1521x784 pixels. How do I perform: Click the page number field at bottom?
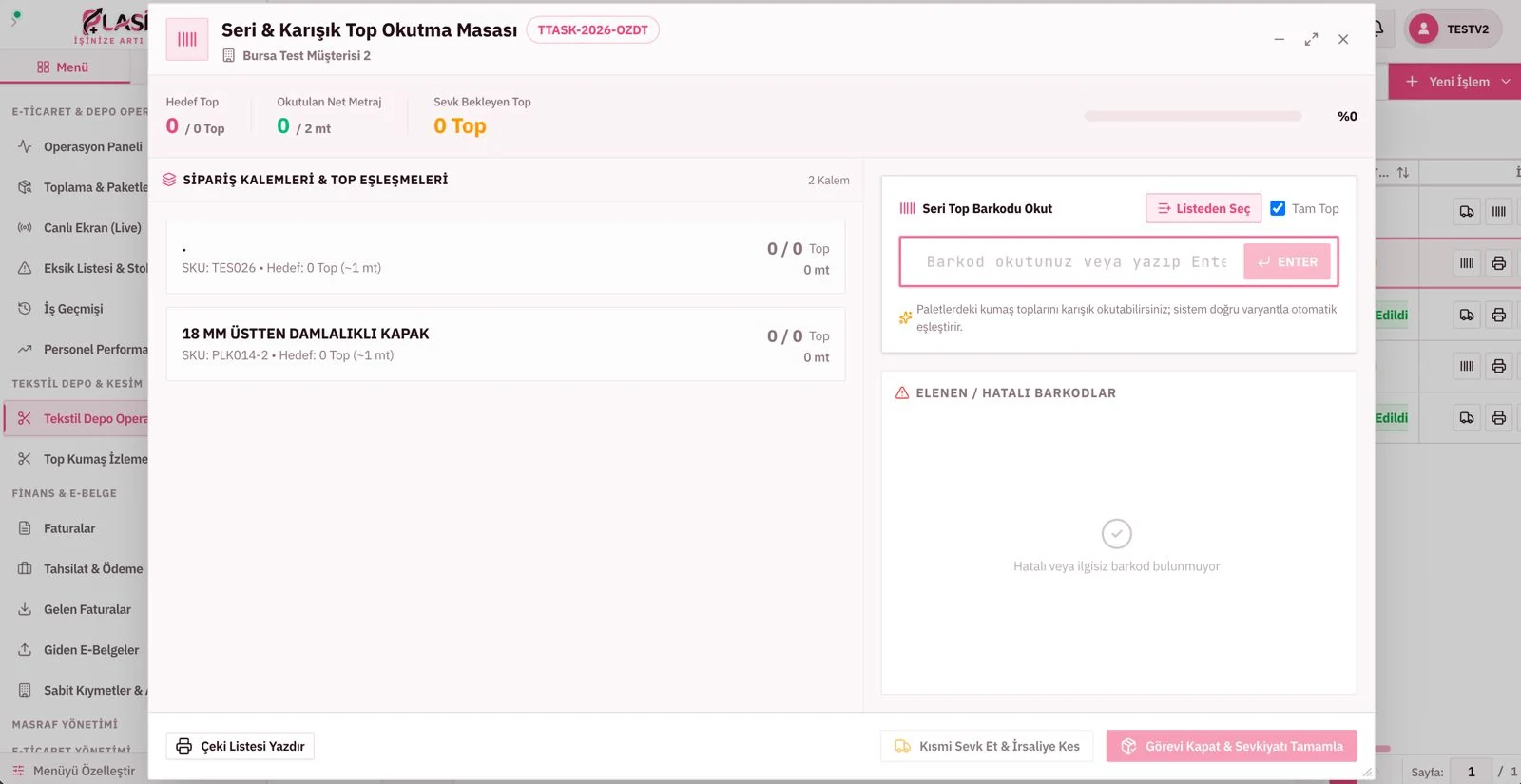pyautogui.click(x=1471, y=772)
